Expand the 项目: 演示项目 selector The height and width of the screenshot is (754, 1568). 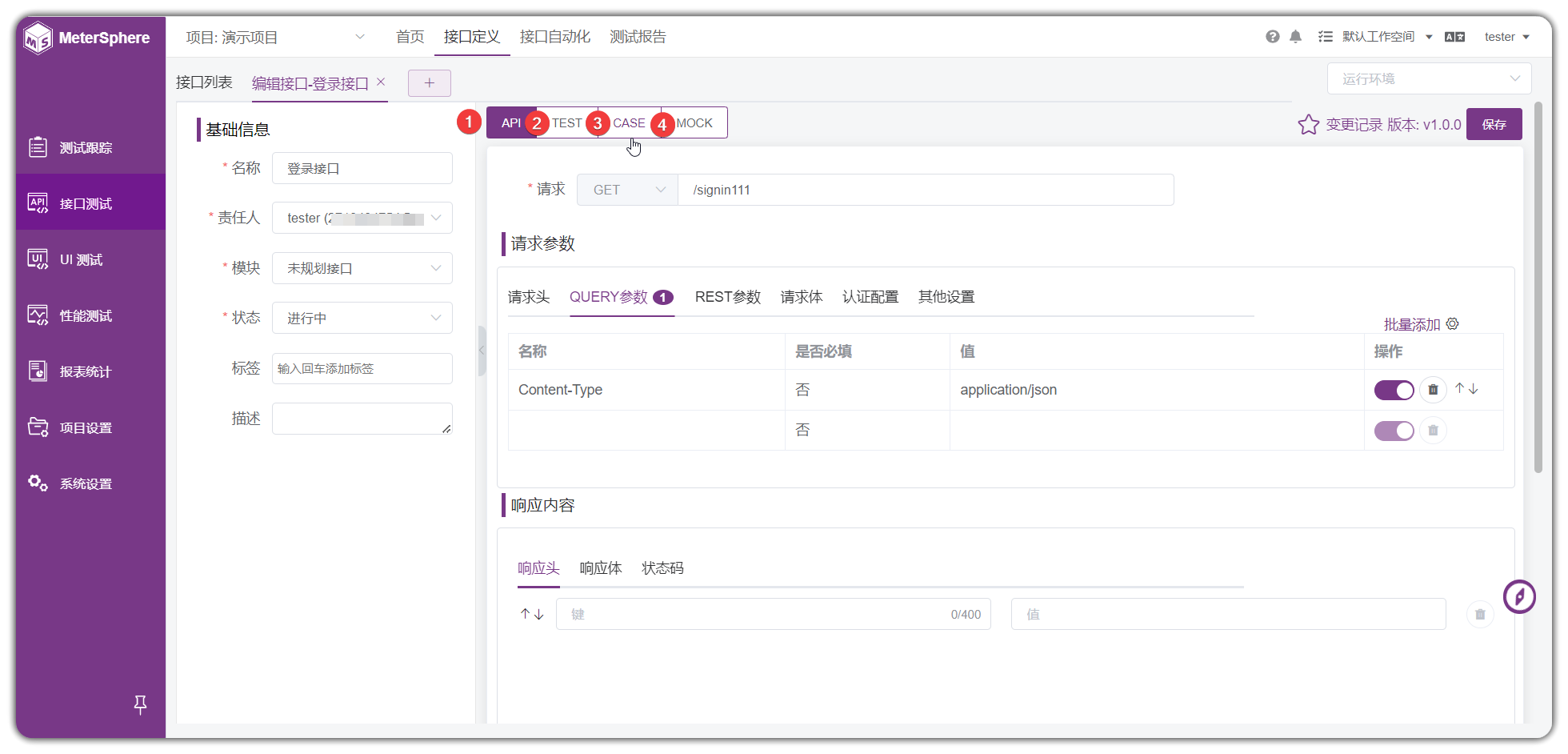click(276, 38)
